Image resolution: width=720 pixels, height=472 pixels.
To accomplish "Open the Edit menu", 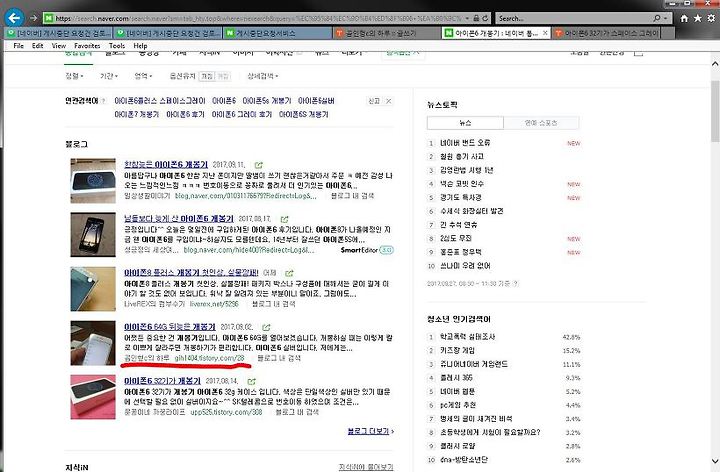I will coord(38,46).
